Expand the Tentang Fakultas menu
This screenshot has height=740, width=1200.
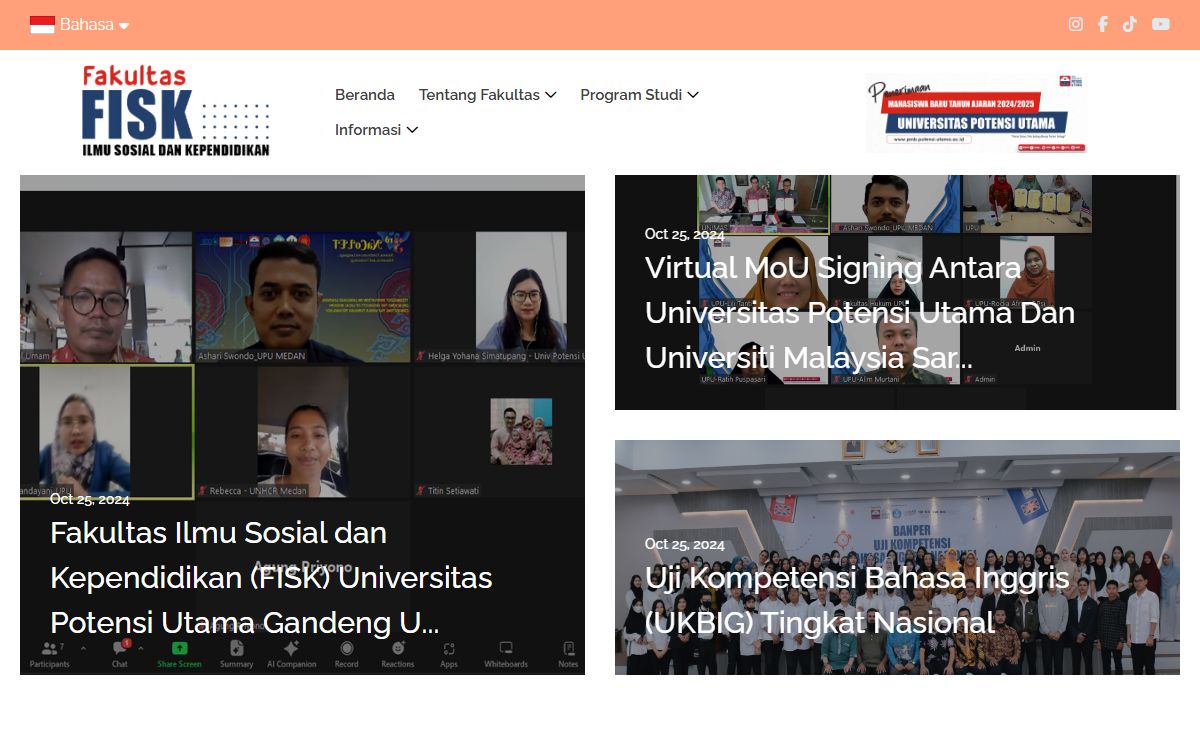tap(487, 95)
